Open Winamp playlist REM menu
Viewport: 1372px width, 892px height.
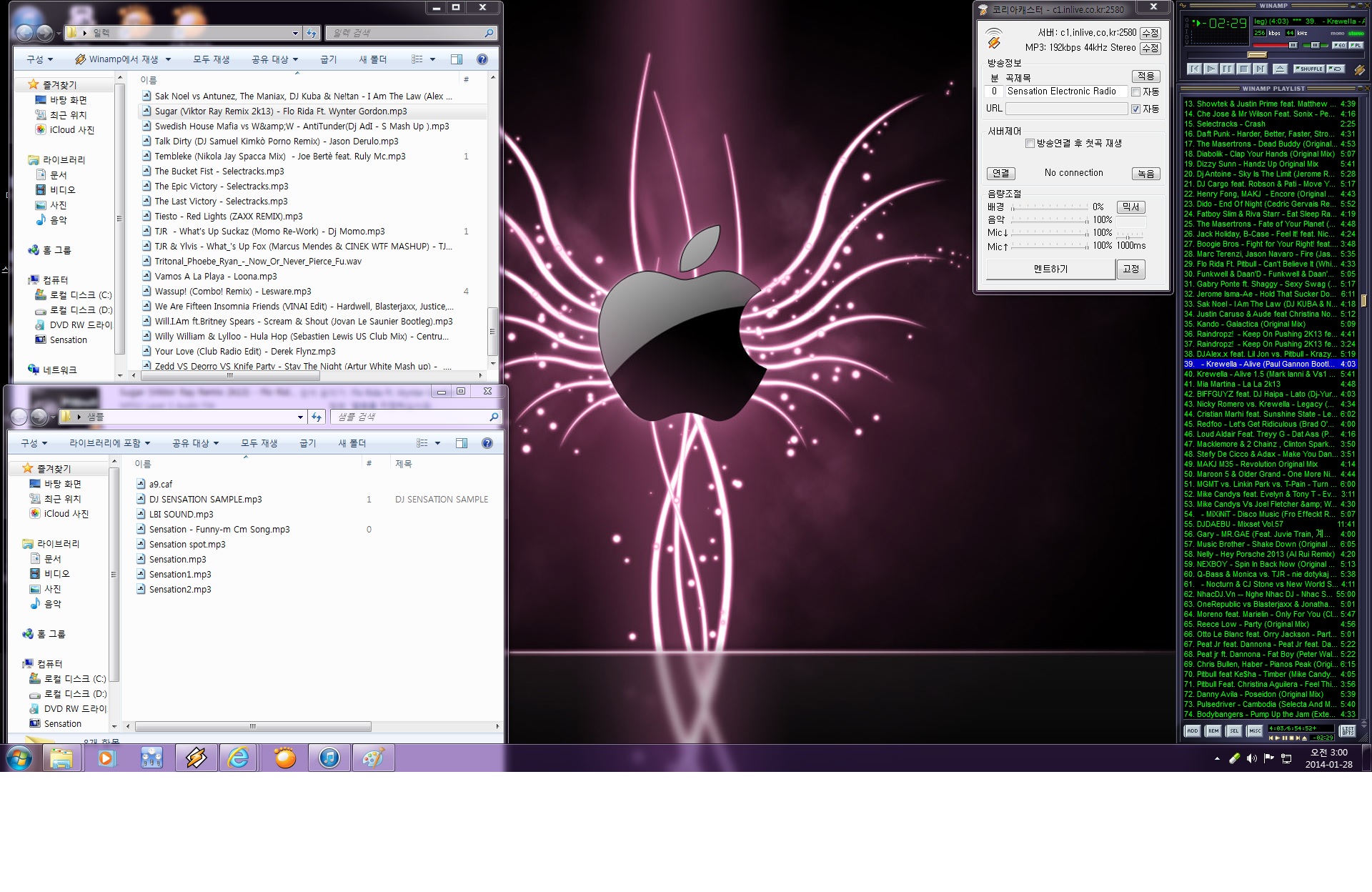click(x=1213, y=730)
